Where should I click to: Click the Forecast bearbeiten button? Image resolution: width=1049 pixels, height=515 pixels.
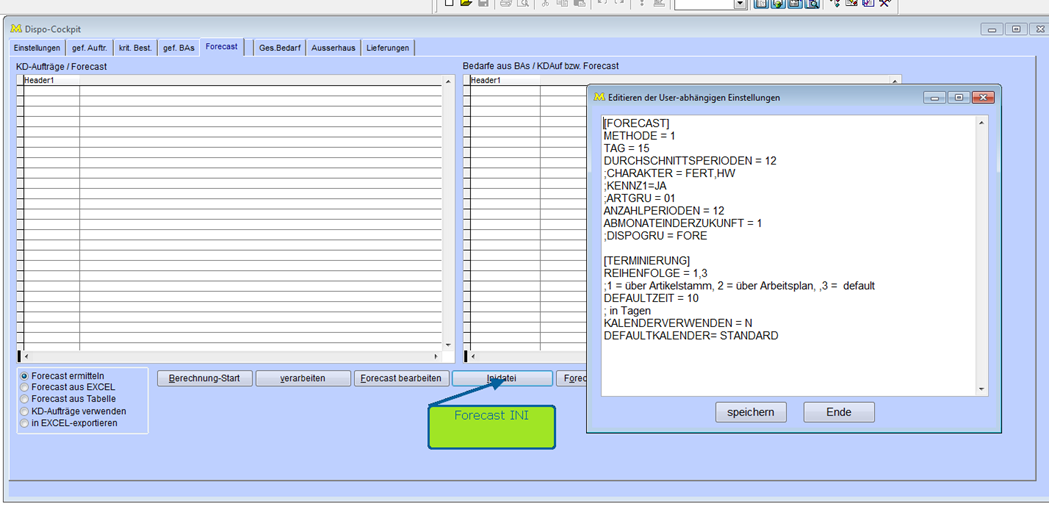[x=400, y=379]
